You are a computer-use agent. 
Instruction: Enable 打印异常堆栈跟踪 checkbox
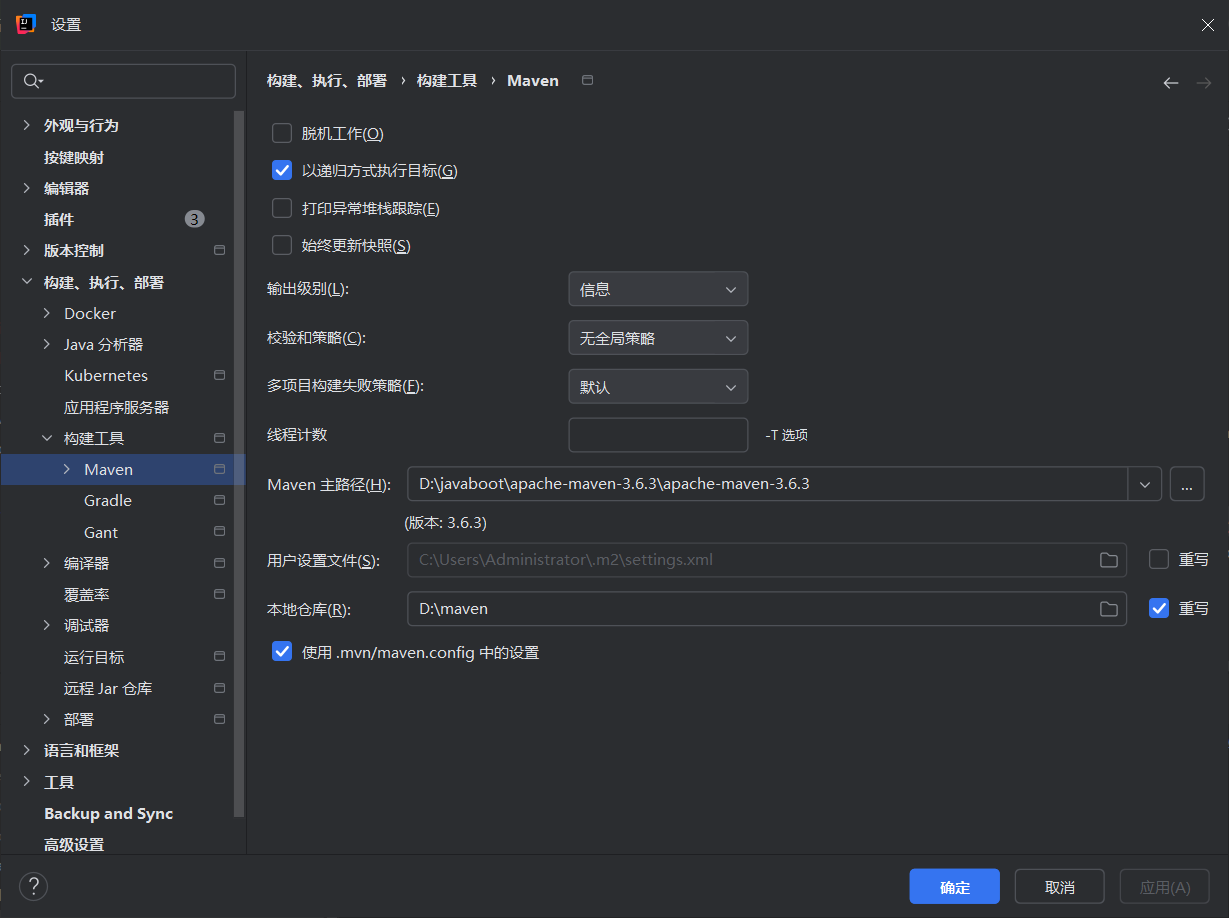point(282,208)
